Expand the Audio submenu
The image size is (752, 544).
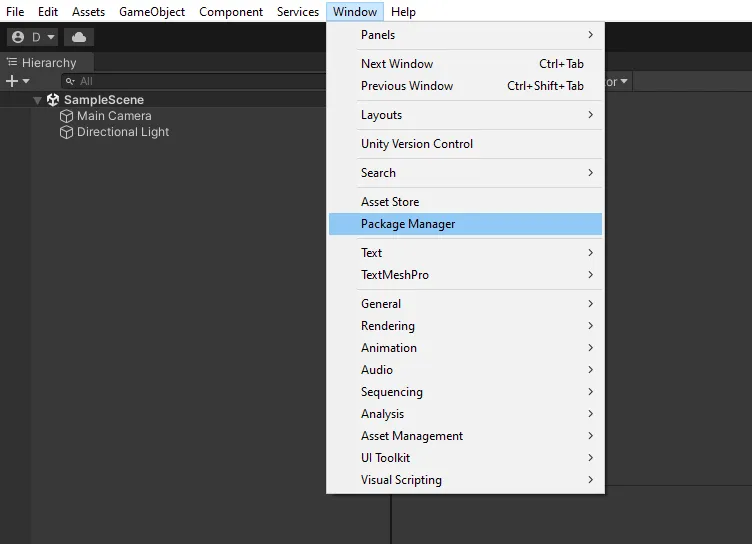pos(465,370)
